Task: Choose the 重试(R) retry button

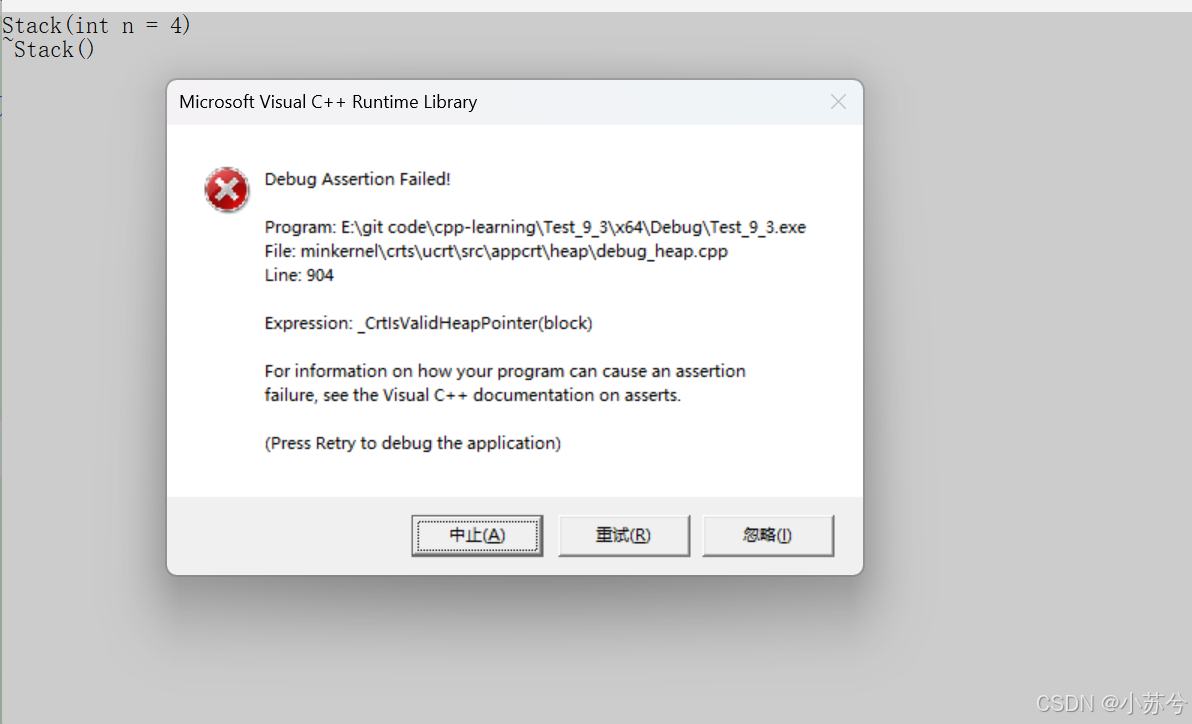Action: click(x=623, y=535)
